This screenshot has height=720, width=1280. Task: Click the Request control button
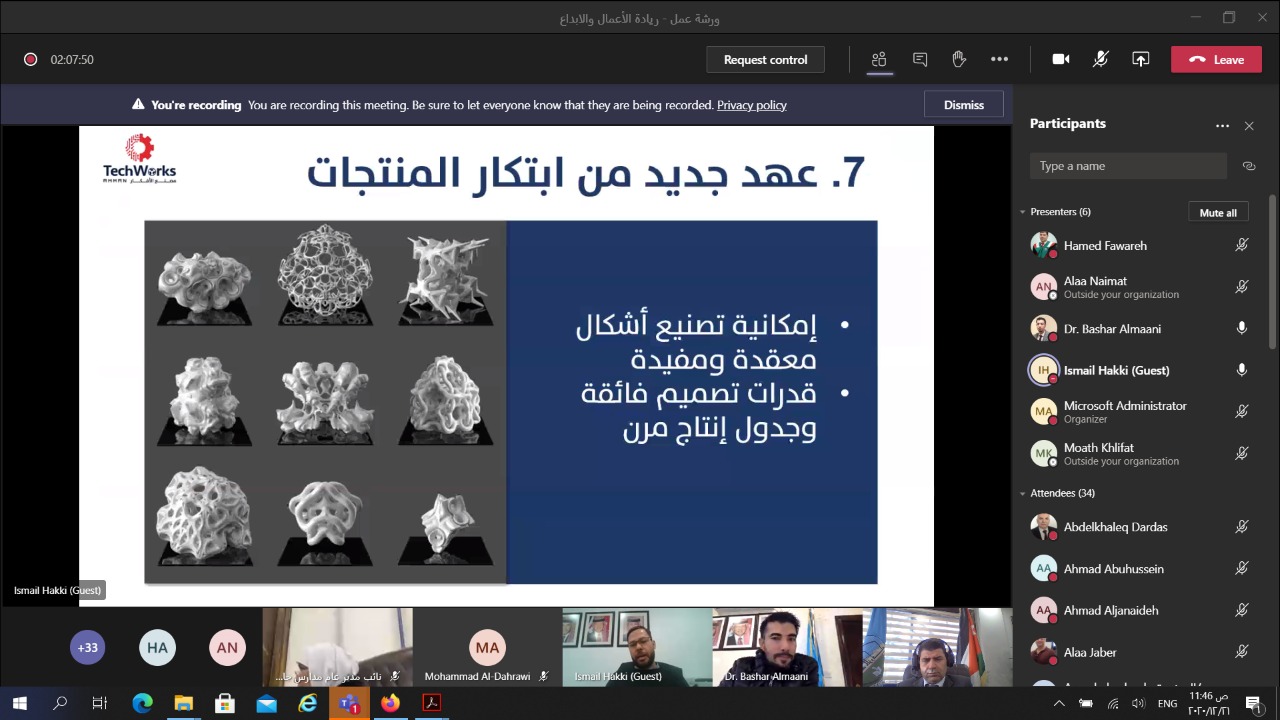coord(765,59)
